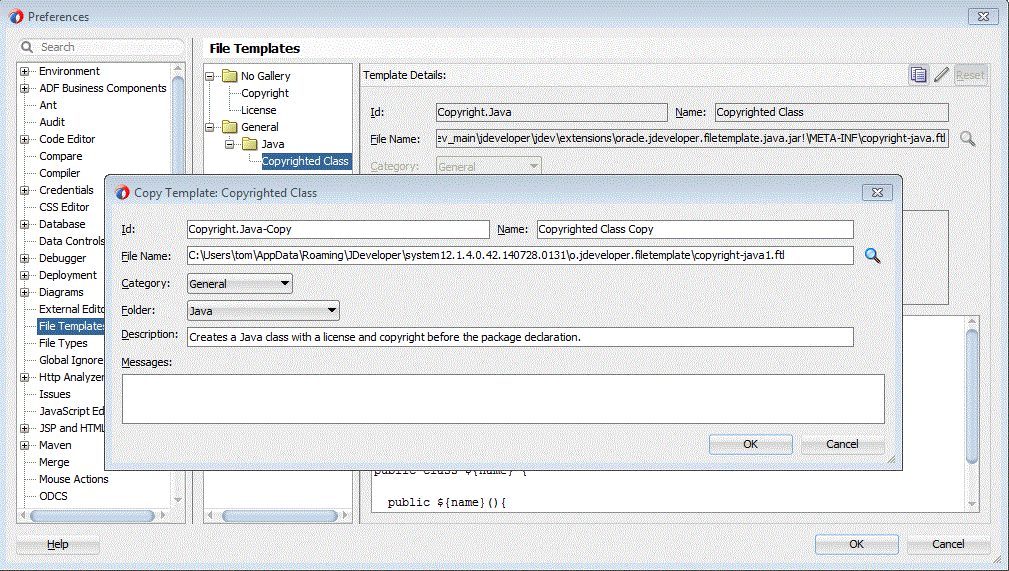
Task: Select Compiler in the preferences list
Action: point(59,173)
